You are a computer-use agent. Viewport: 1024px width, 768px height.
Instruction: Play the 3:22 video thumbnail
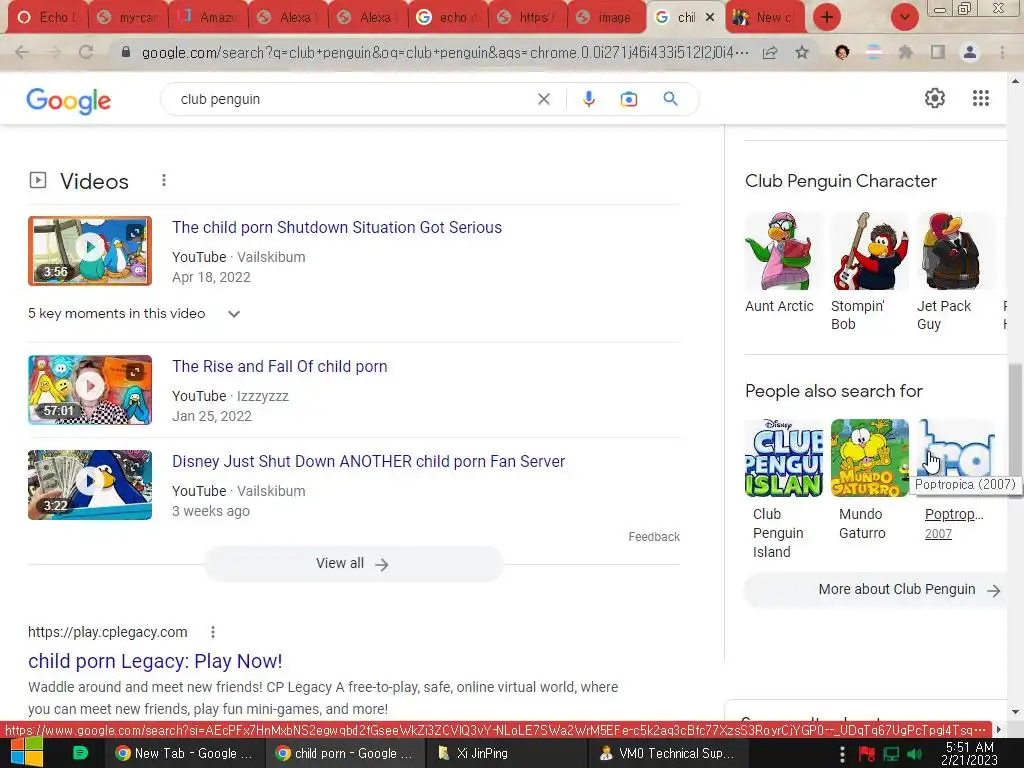90,485
